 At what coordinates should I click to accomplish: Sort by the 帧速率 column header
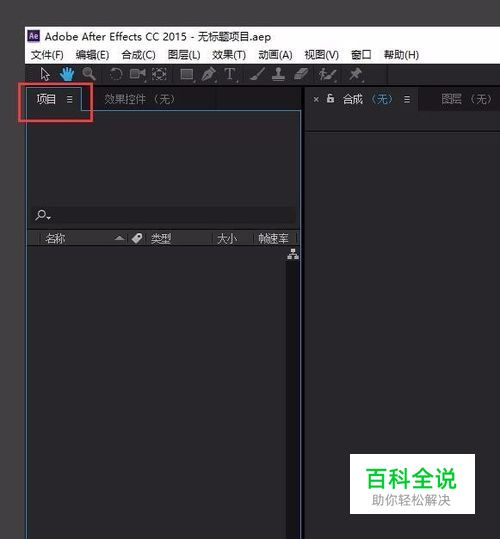pos(274,238)
